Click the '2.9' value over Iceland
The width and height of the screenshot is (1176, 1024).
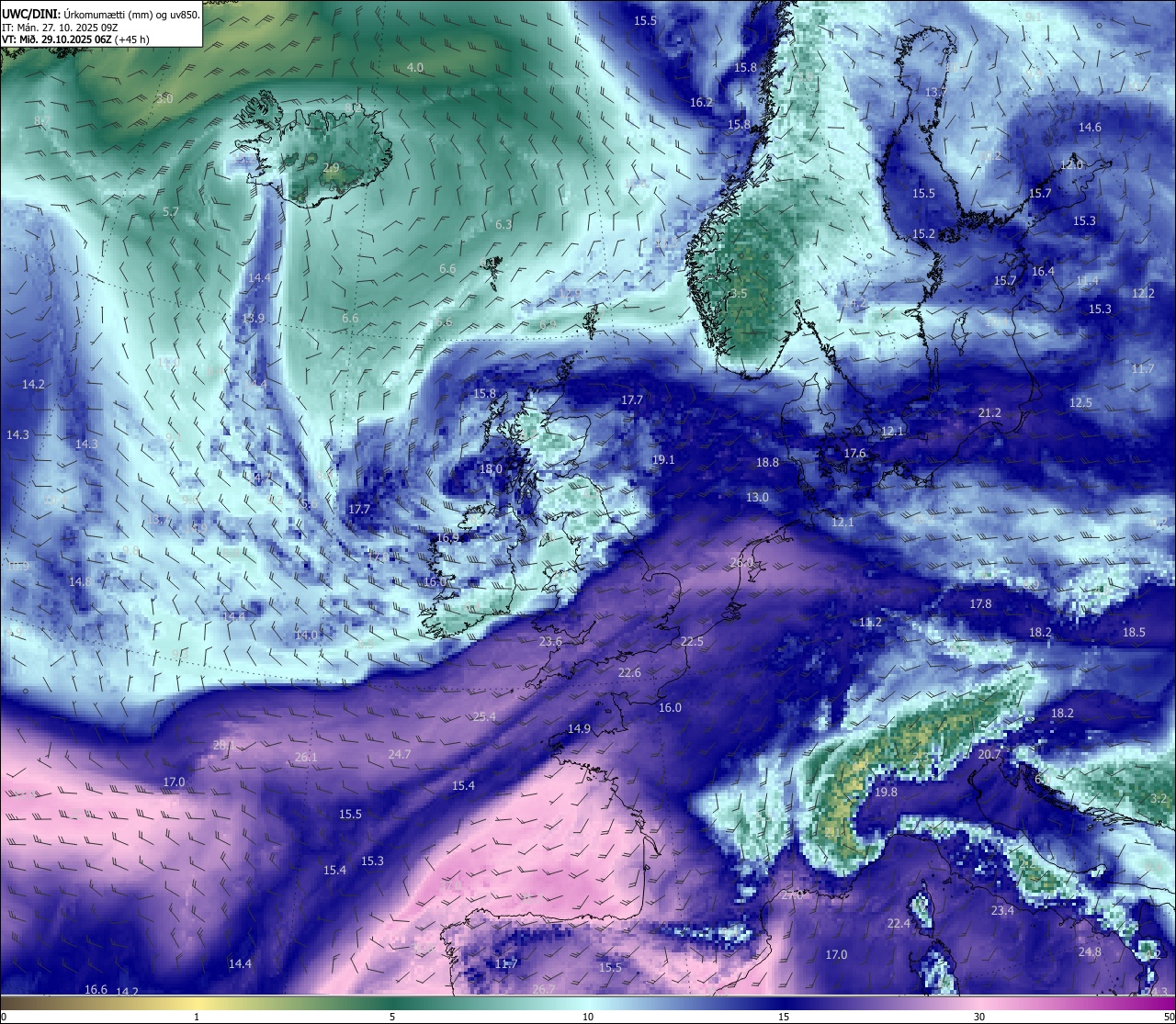point(332,168)
